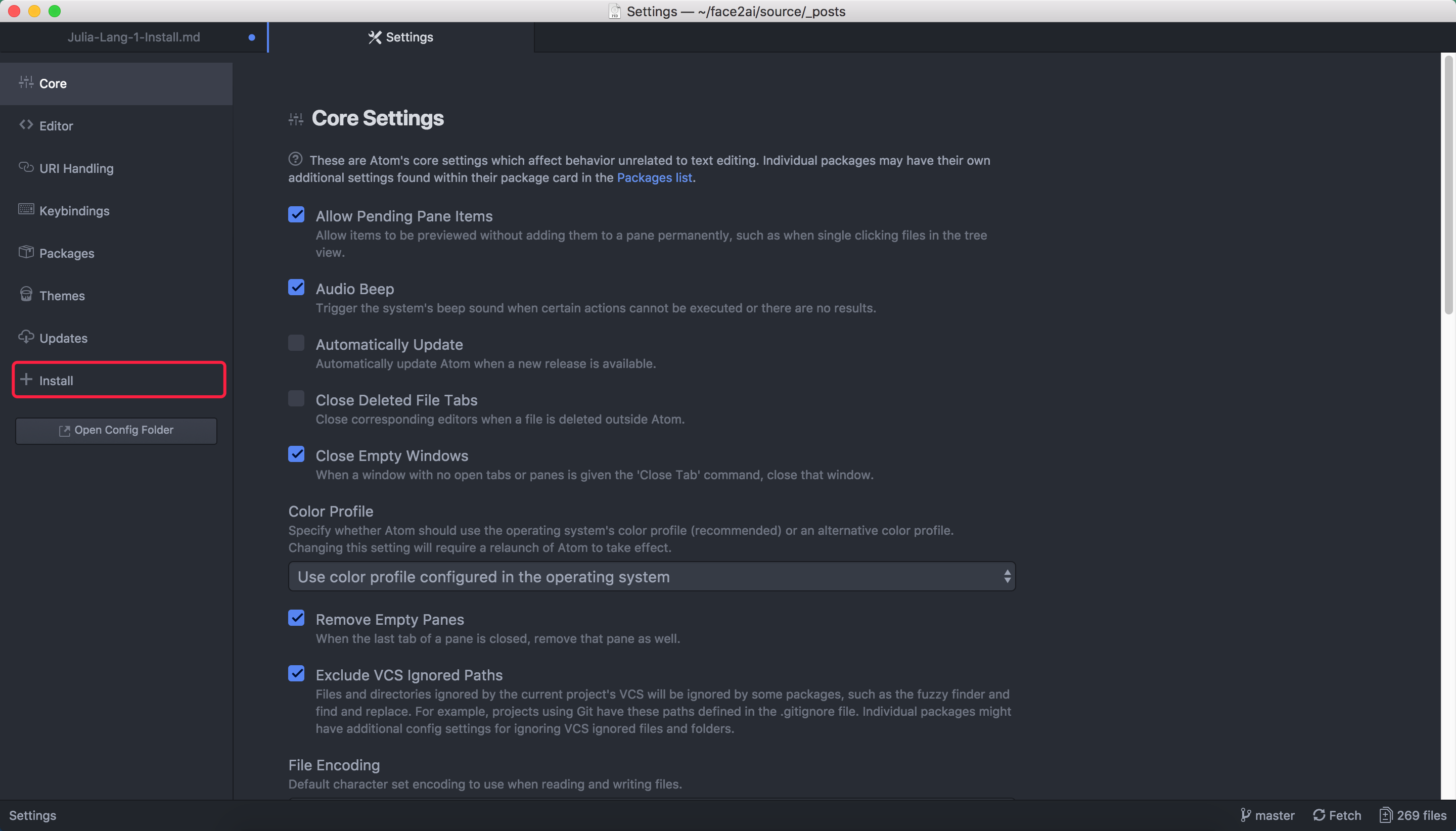Screen dimensions: 1456x831
Task: Switch to the Julia-Lang-1-Install.md tab
Action: click(x=133, y=37)
